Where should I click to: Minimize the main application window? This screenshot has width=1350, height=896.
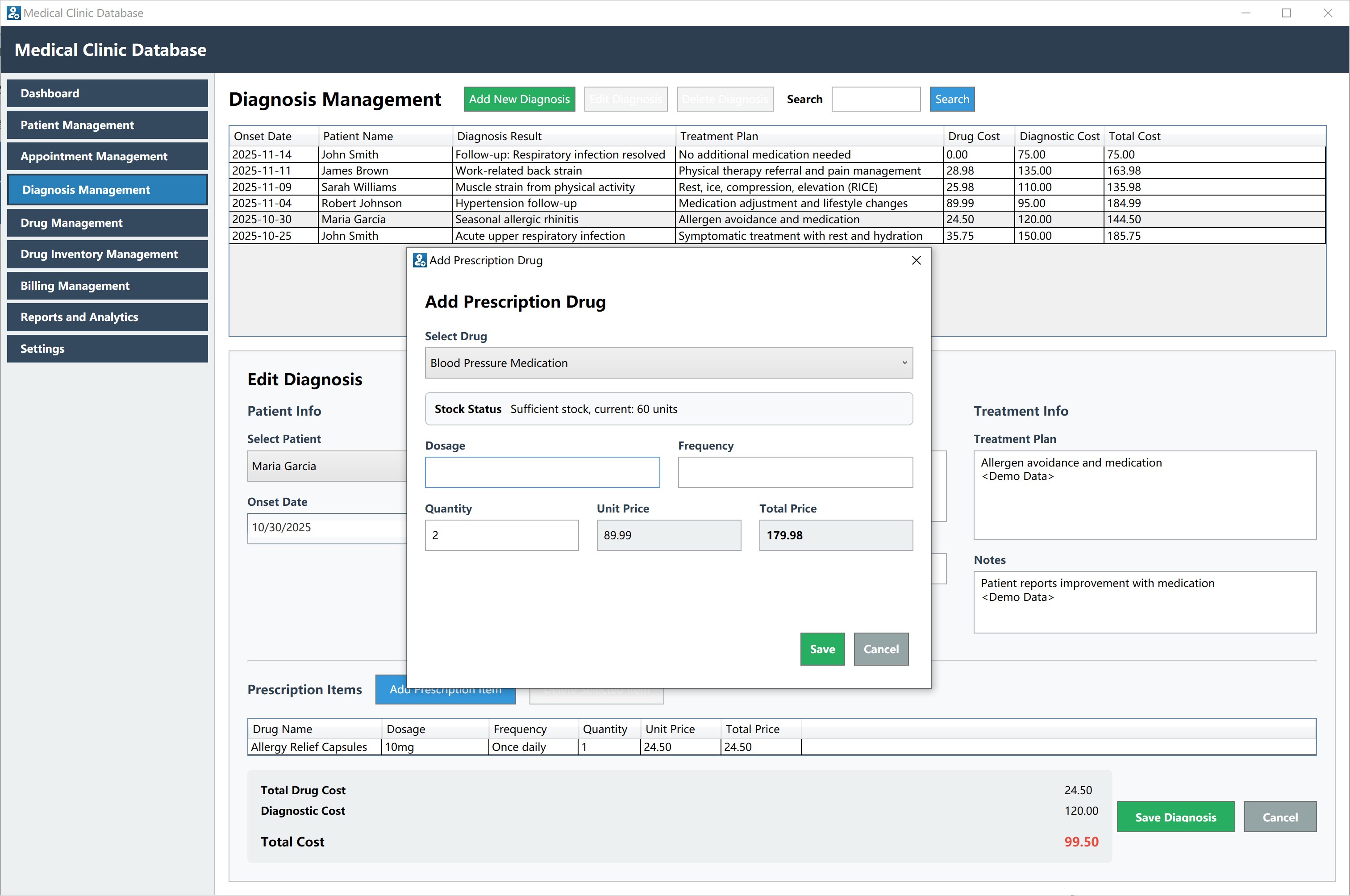[x=1246, y=13]
